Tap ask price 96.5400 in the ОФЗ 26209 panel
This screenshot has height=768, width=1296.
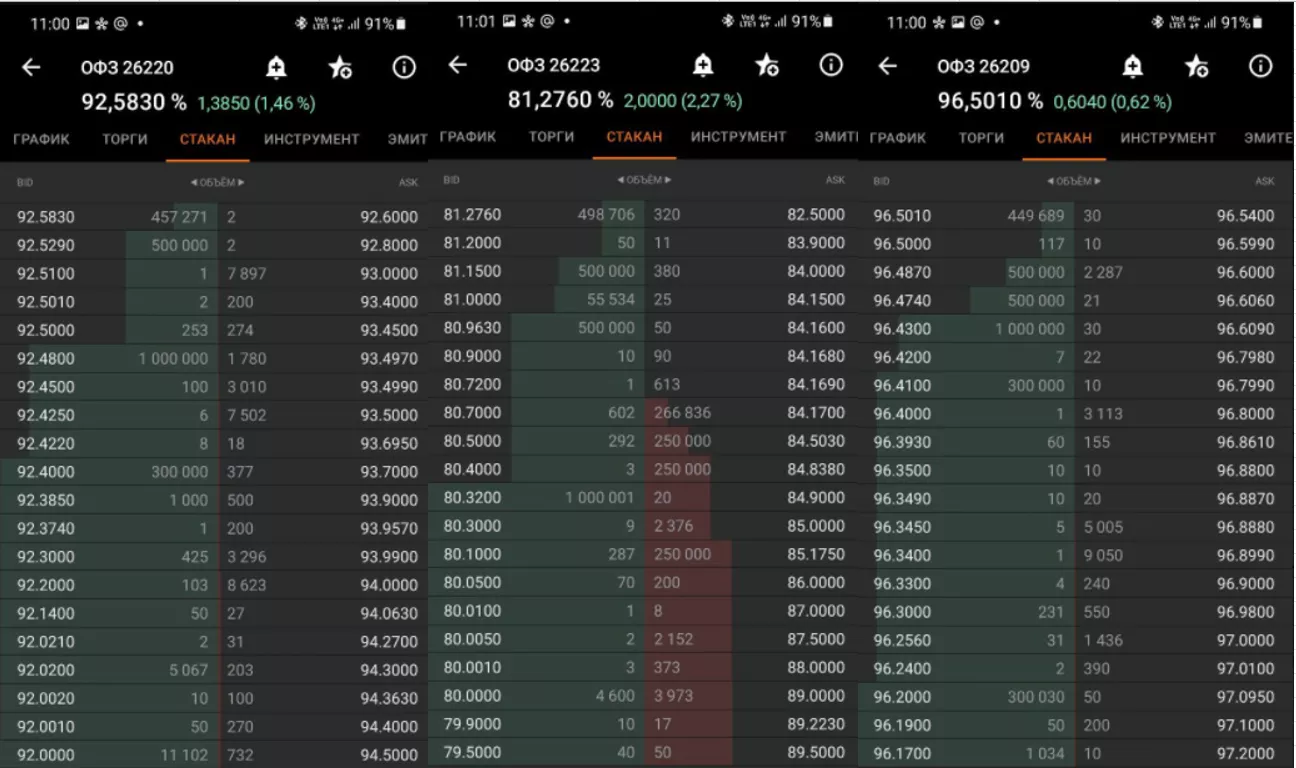pos(1246,216)
